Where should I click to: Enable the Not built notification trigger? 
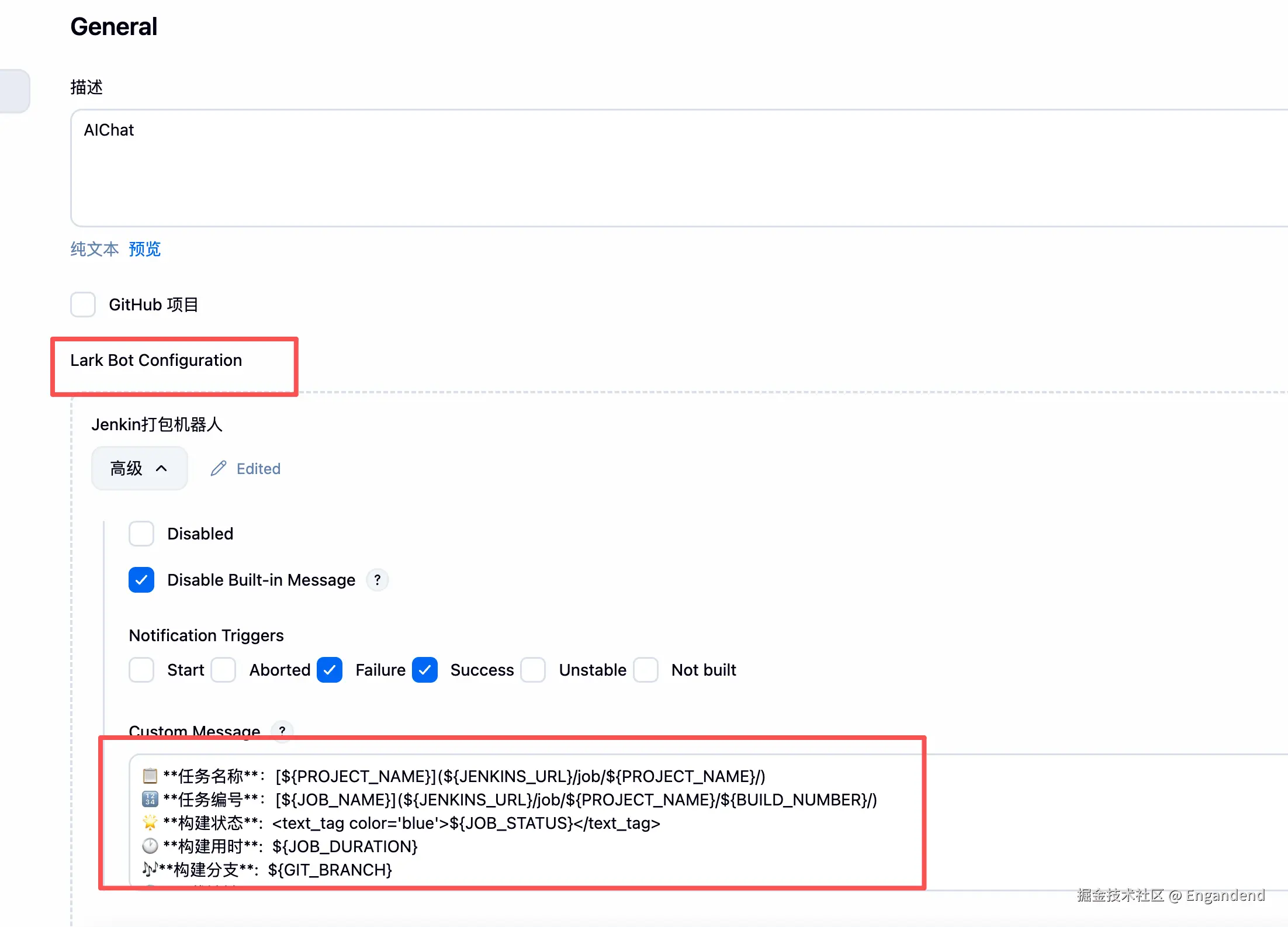(646, 670)
